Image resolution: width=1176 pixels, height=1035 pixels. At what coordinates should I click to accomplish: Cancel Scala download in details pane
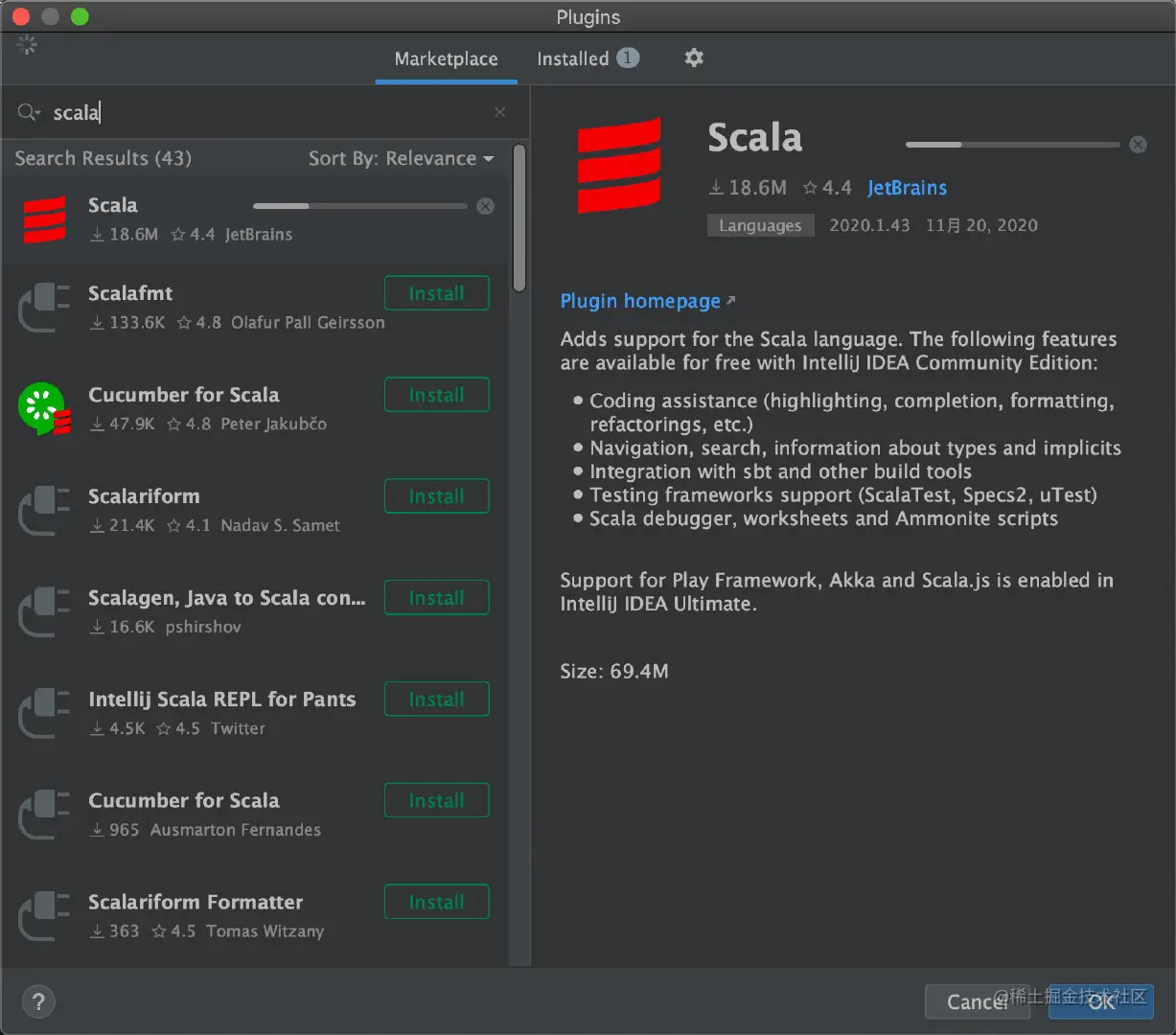point(1138,145)
